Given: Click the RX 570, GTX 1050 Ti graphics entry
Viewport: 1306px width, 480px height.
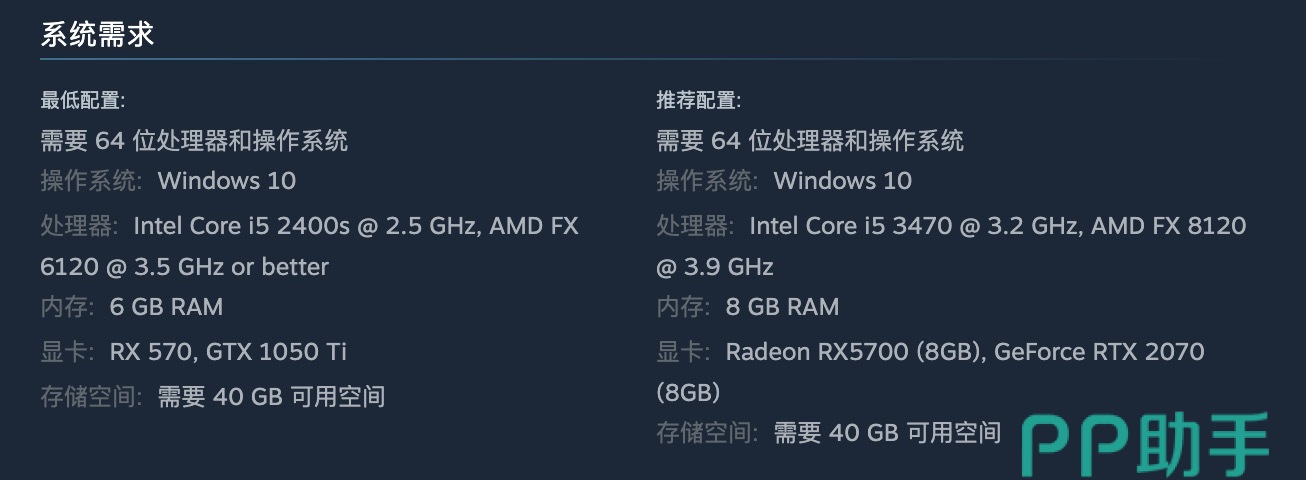Looking at the screenshot, I should 229,352.
